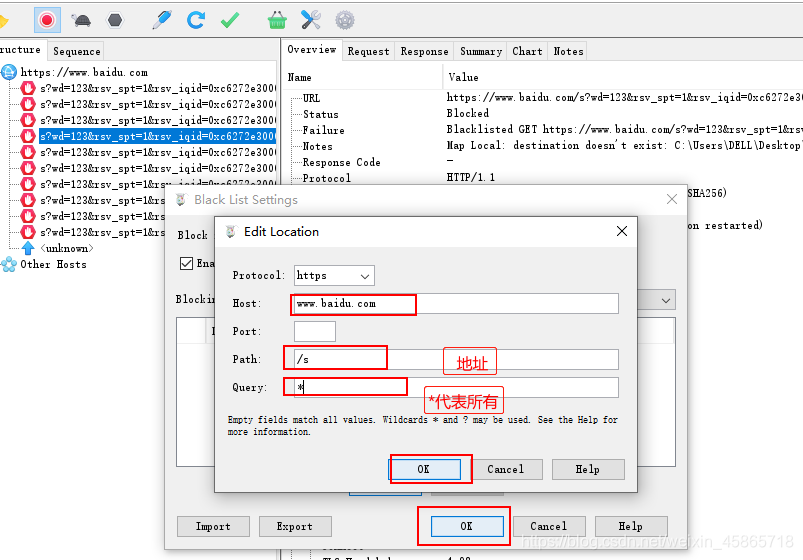The width and height of the screenshot is (803, 560).
Task: Open Help in Edit Location dialog
Action: (x=587, y=469)
